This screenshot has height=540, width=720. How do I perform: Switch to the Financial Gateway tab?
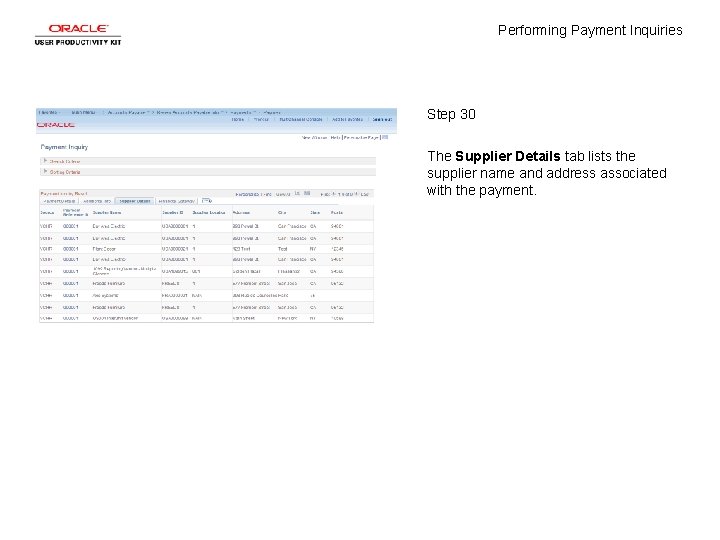(x=177, y=201)
